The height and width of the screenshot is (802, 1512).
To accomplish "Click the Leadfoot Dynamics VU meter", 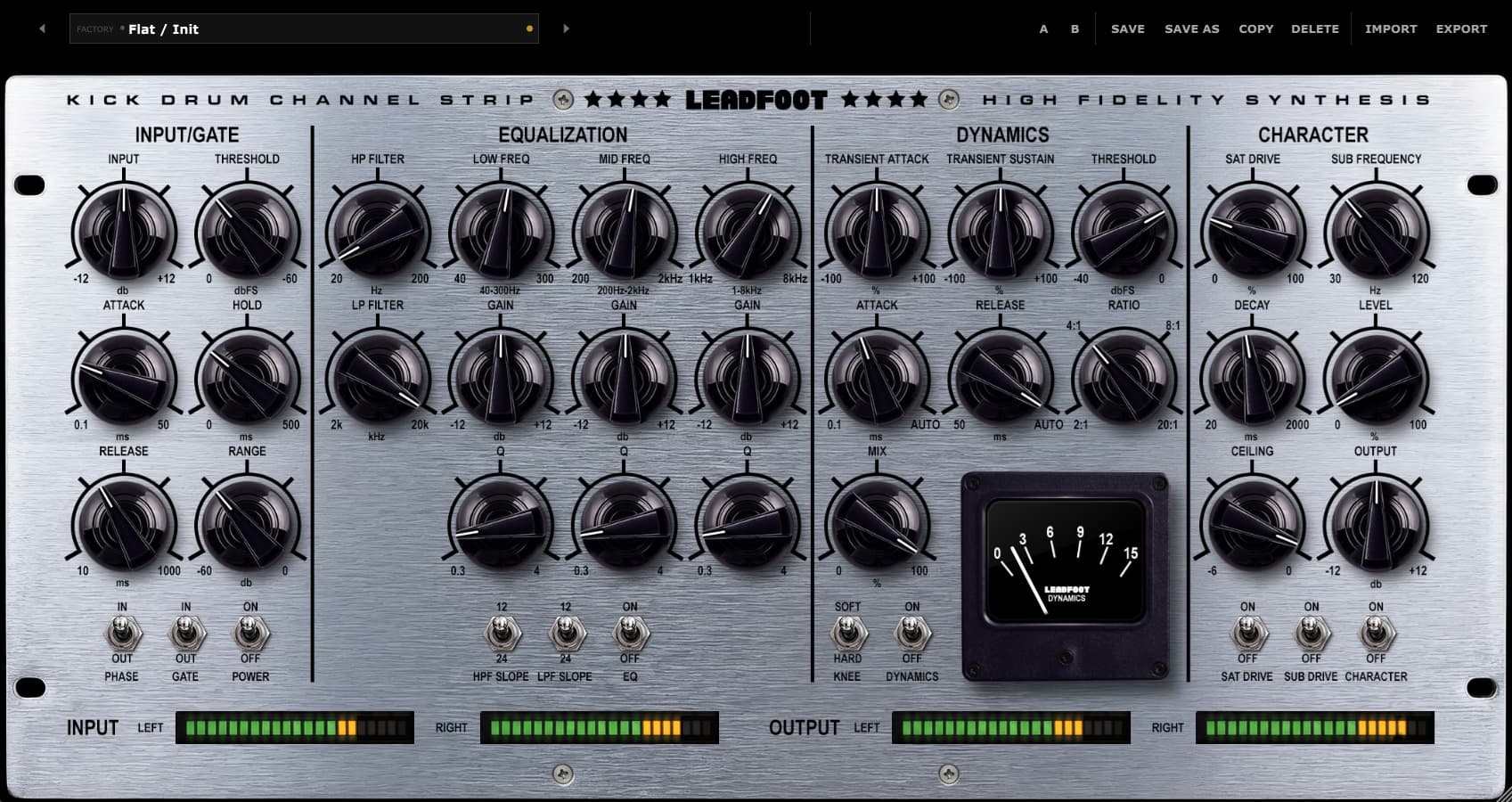I will coord(1066,576).
